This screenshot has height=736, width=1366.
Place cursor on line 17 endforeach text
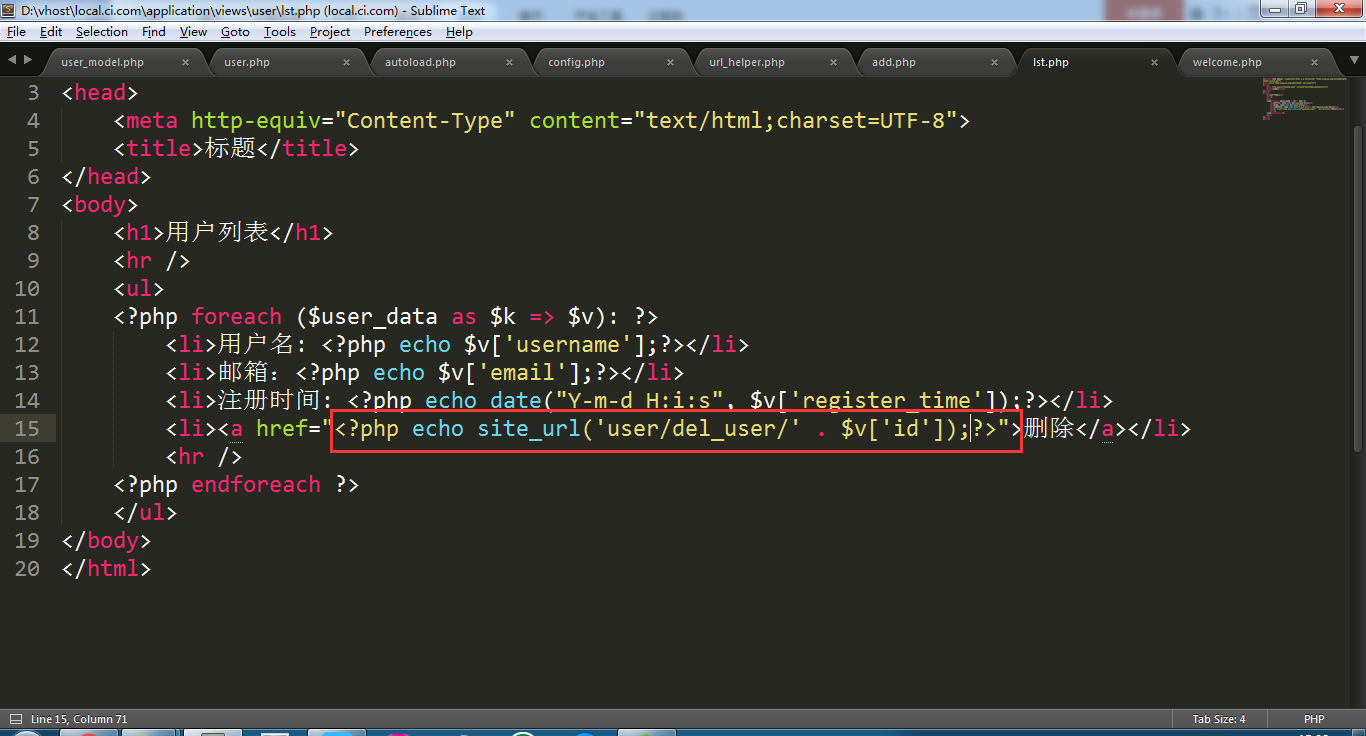[x=256, y=485]
